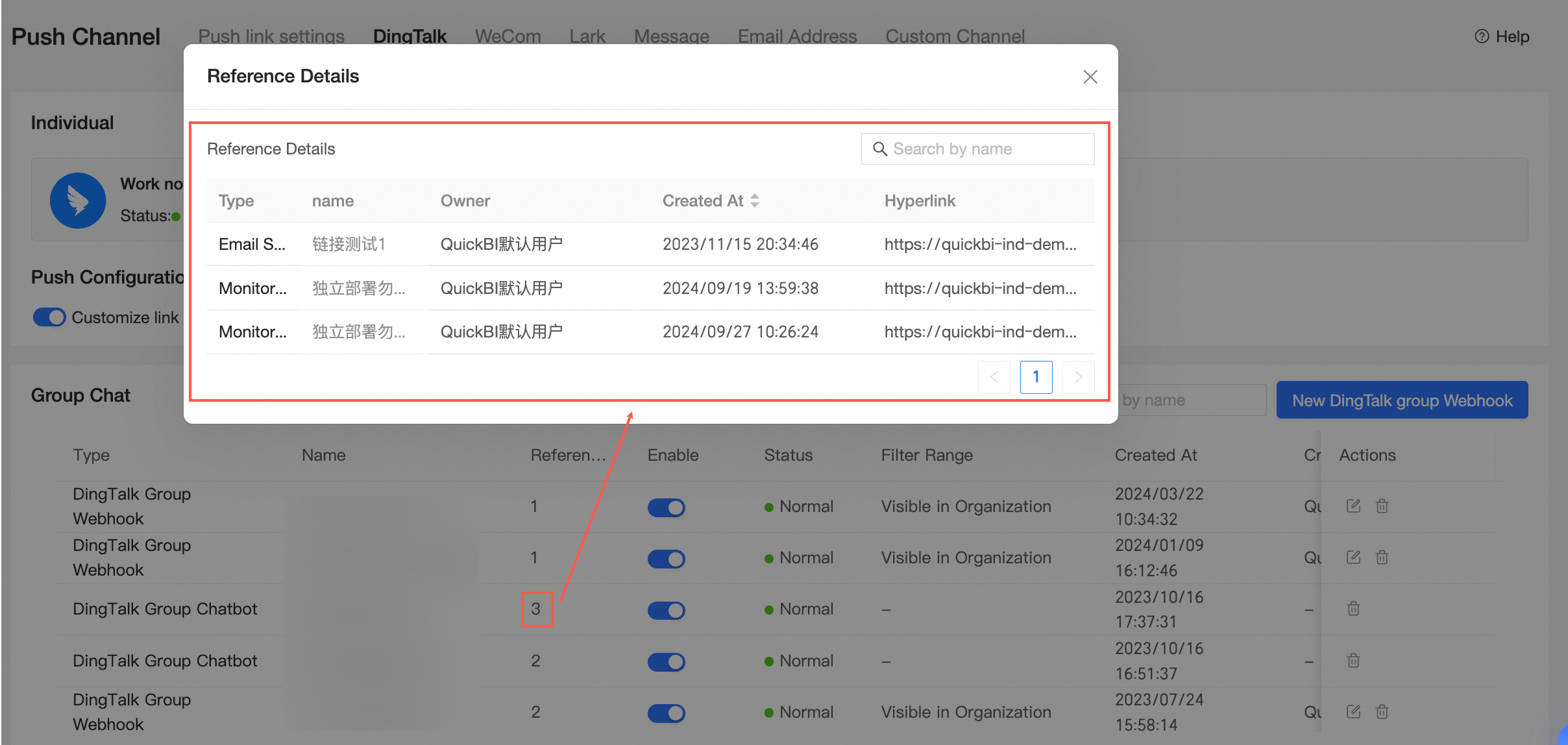1568x745 pixels.
Task: Edit the webhook created 2023/07/24
Action: point(1353,711)
